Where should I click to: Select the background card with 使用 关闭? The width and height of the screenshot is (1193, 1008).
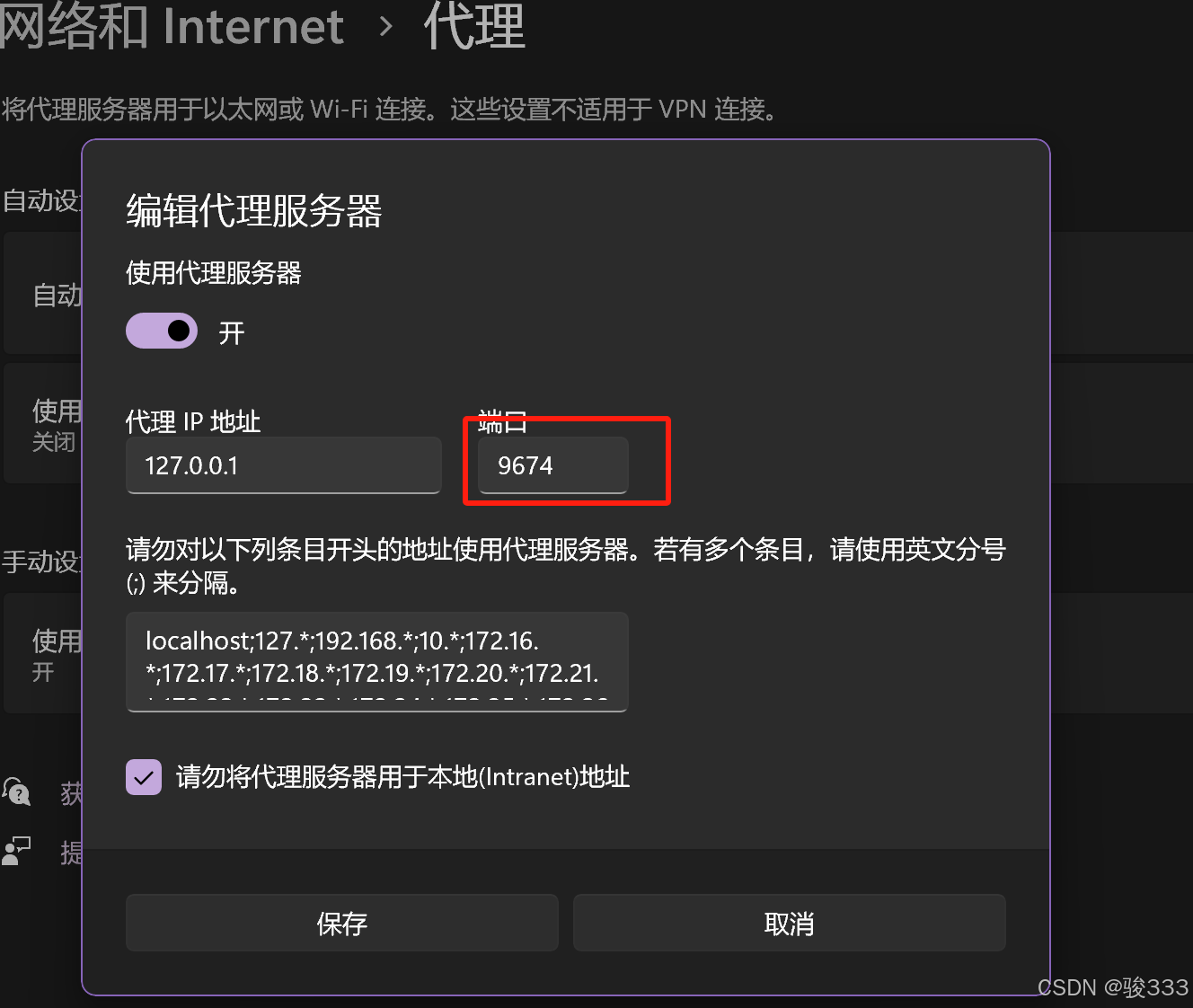tap(43, 424)
